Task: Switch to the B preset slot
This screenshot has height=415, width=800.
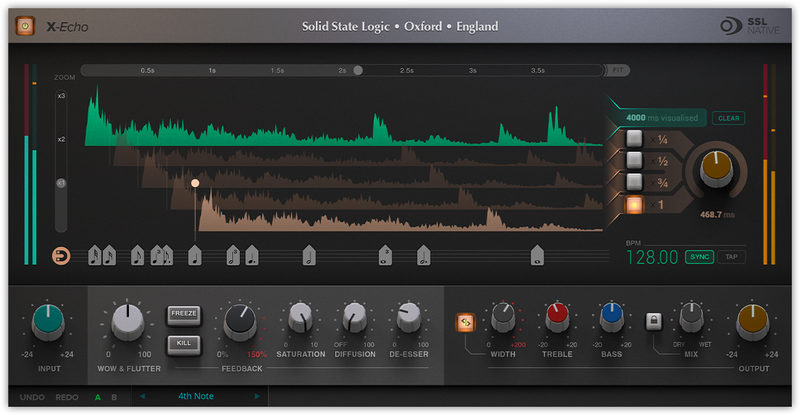Action: click(x=114, y=397)
